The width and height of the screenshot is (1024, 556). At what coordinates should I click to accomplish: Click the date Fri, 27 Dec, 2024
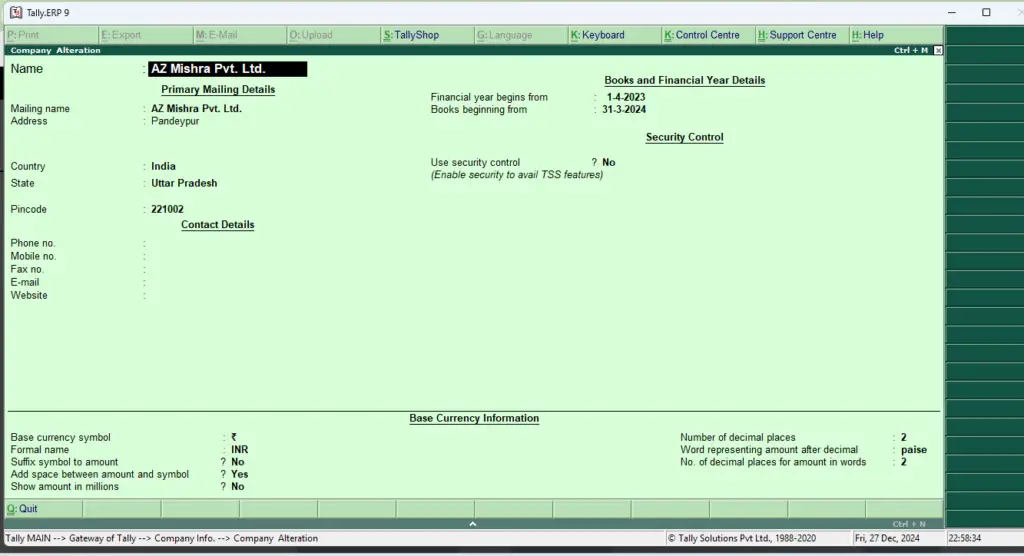click(x=887, y=539)
